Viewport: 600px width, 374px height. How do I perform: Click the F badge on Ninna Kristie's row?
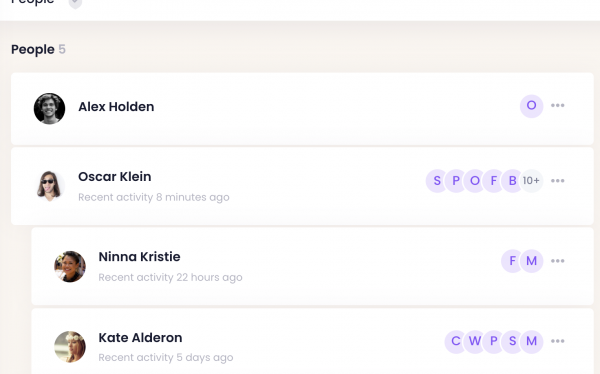click(512, 261)
